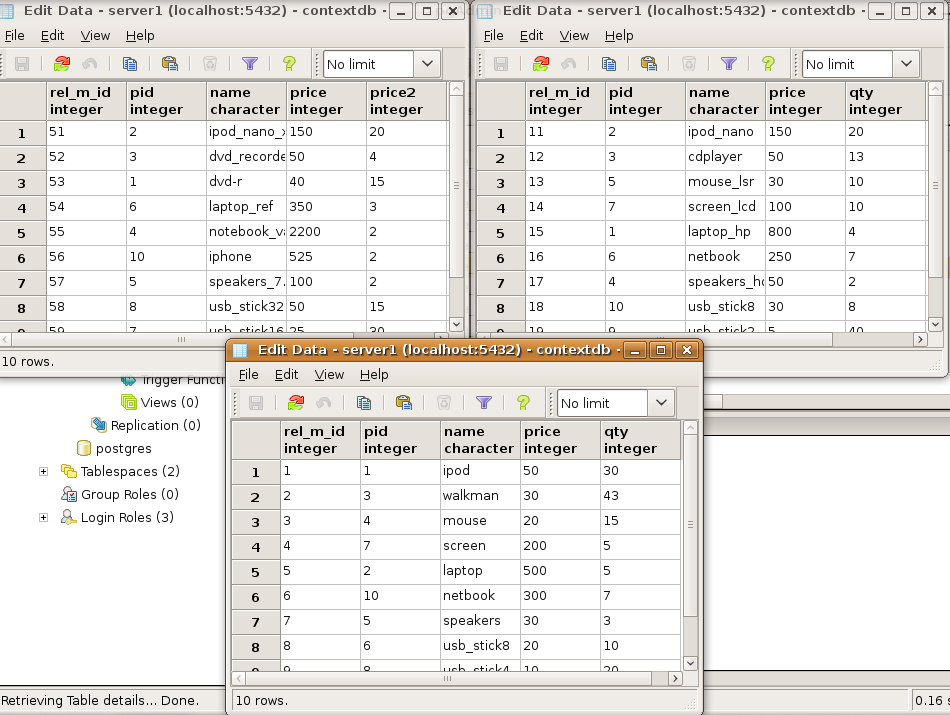Select row 6 header in top-left window
The height and width of the screenshot is (715, 950).
[x=22, y=258]
